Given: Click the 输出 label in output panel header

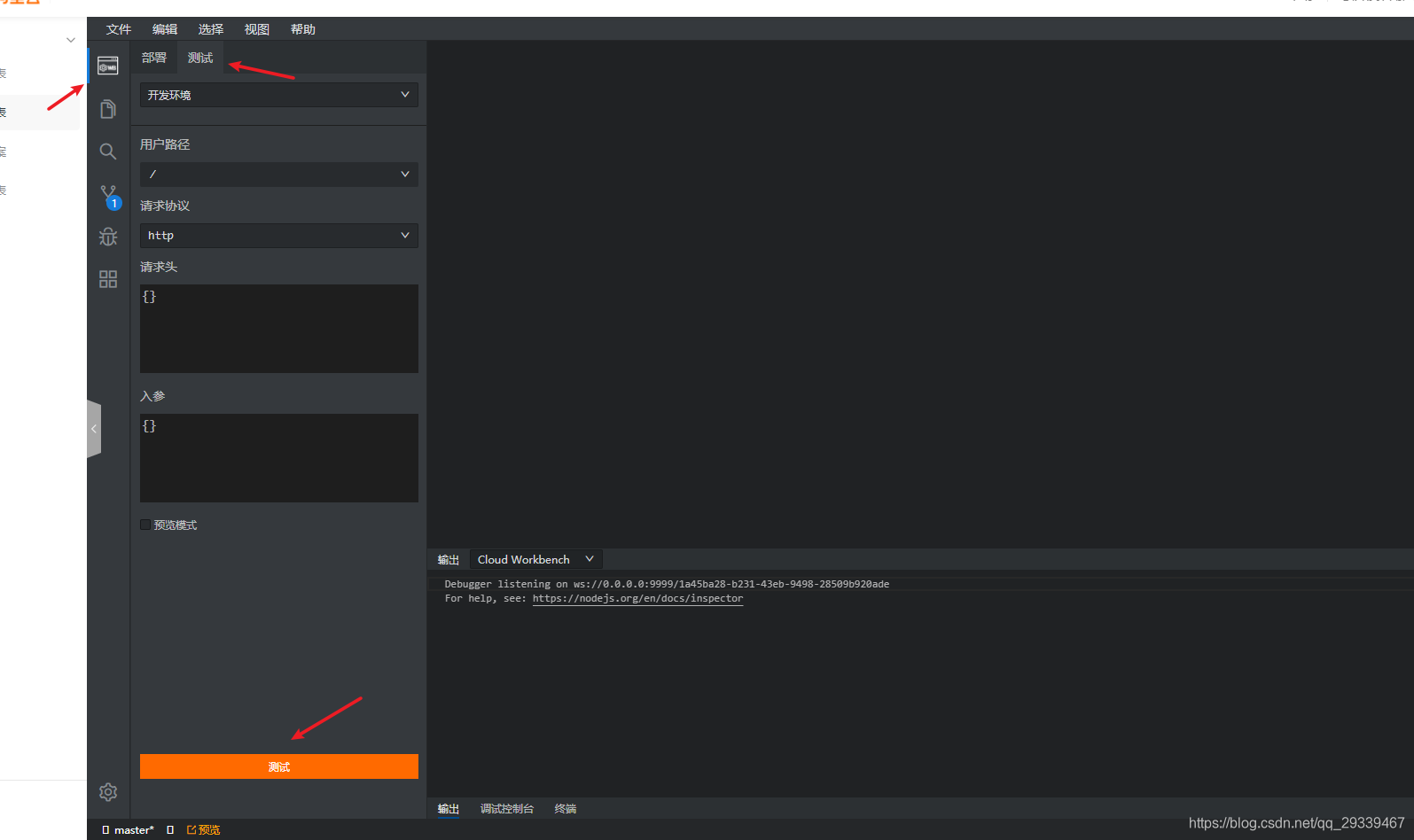Looking at the screenshot, I should pyautogui.click(x=449, y=560).
